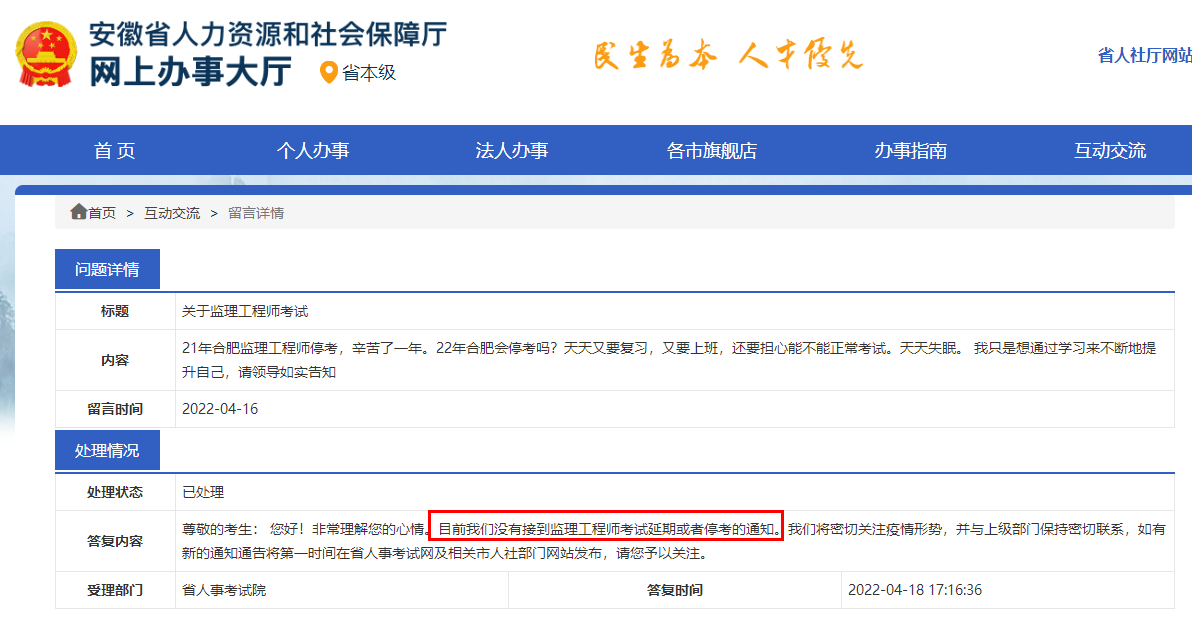Click the 问题详情 section header tab
This screenshot has width=1192, height=641.
coord(108,268)
